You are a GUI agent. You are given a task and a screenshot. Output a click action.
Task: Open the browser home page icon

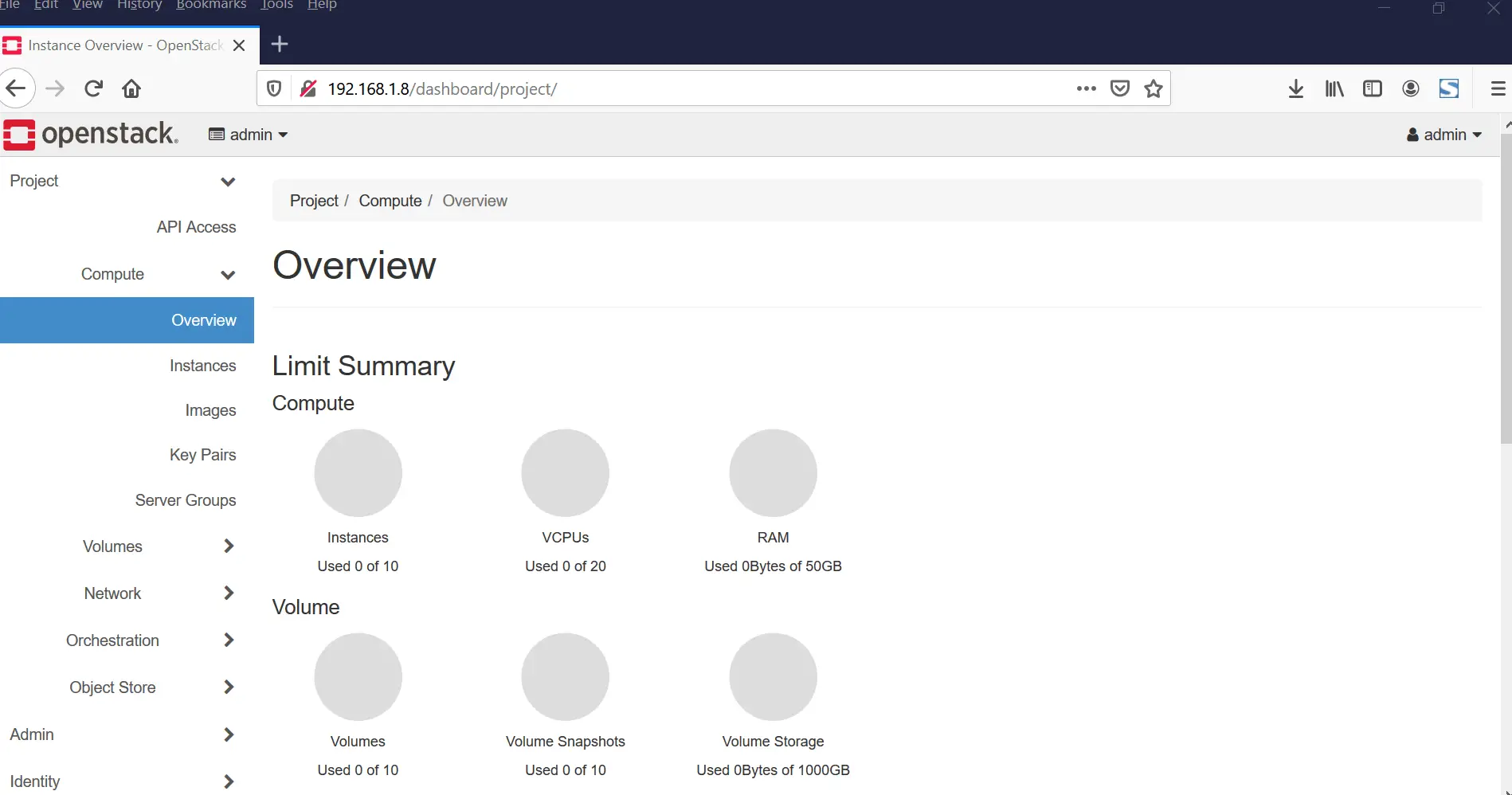point(131,88)
